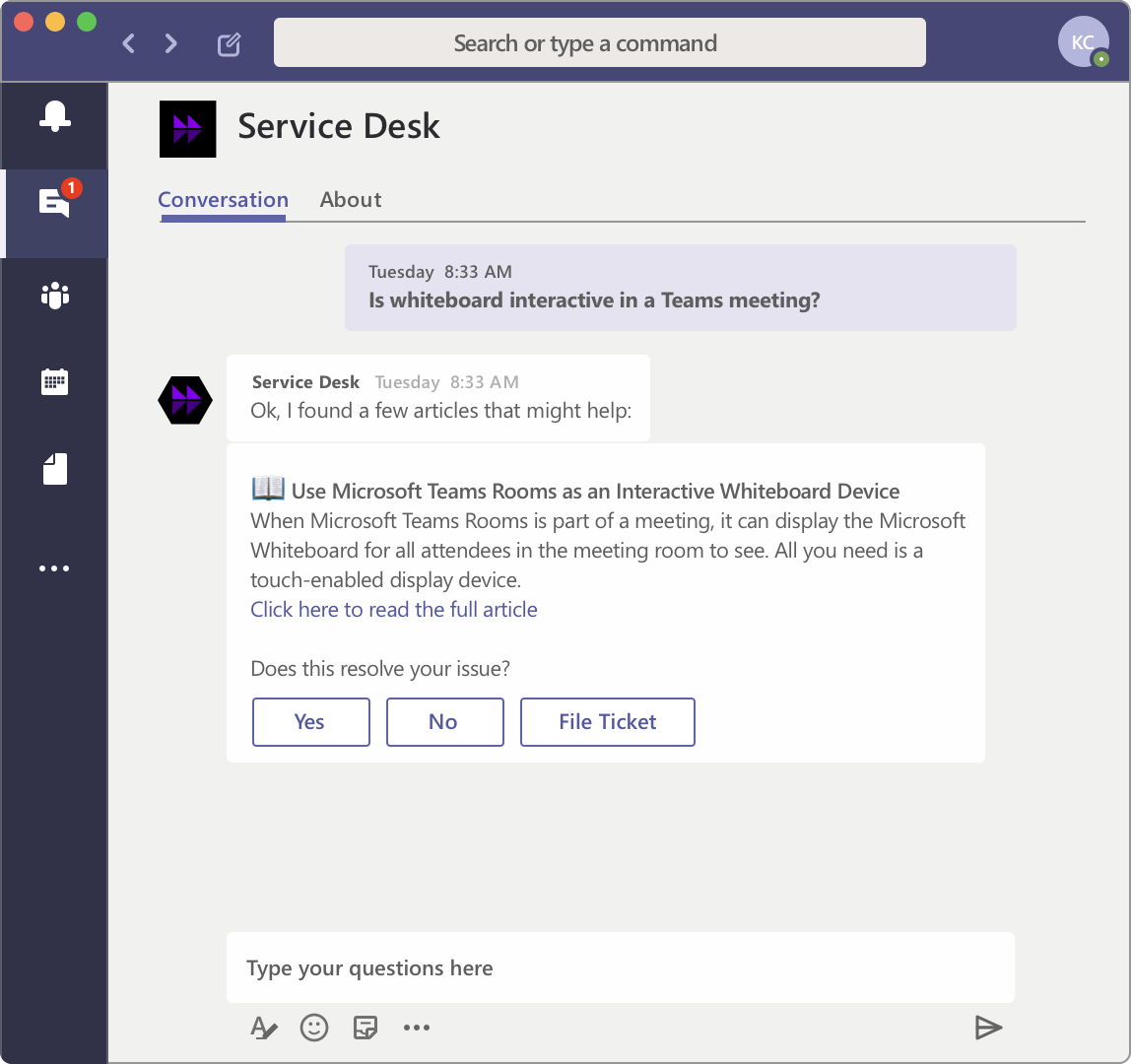
Task: Open the full article link
Action: 394,610
